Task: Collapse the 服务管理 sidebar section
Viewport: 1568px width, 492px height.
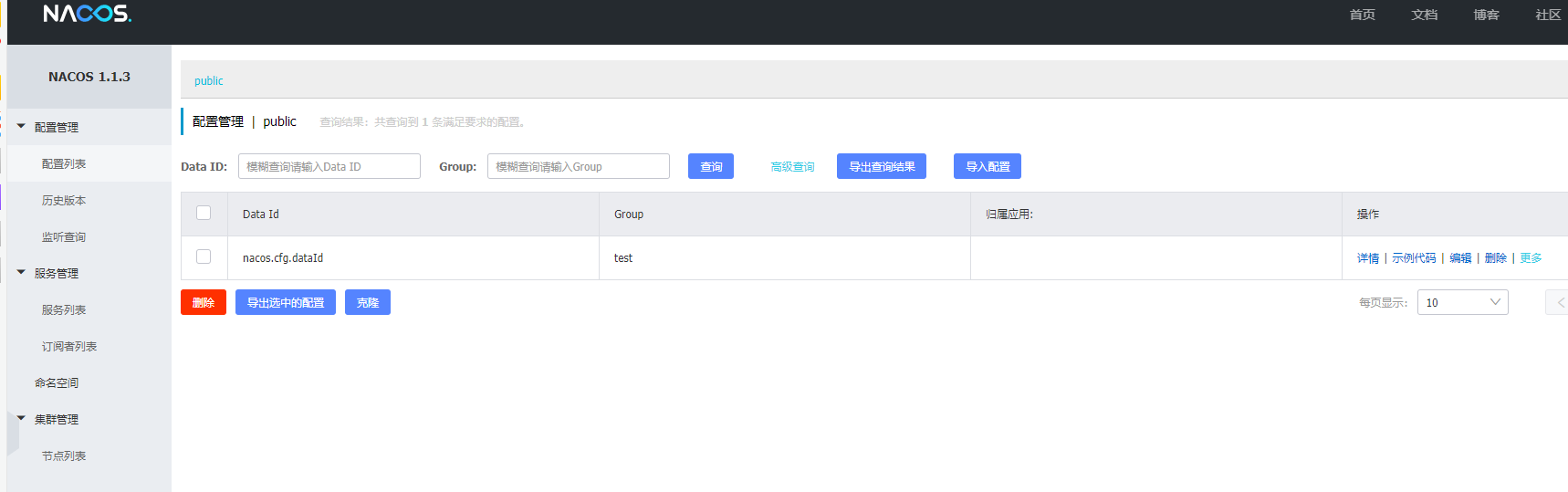Action: tap(89, 273)
